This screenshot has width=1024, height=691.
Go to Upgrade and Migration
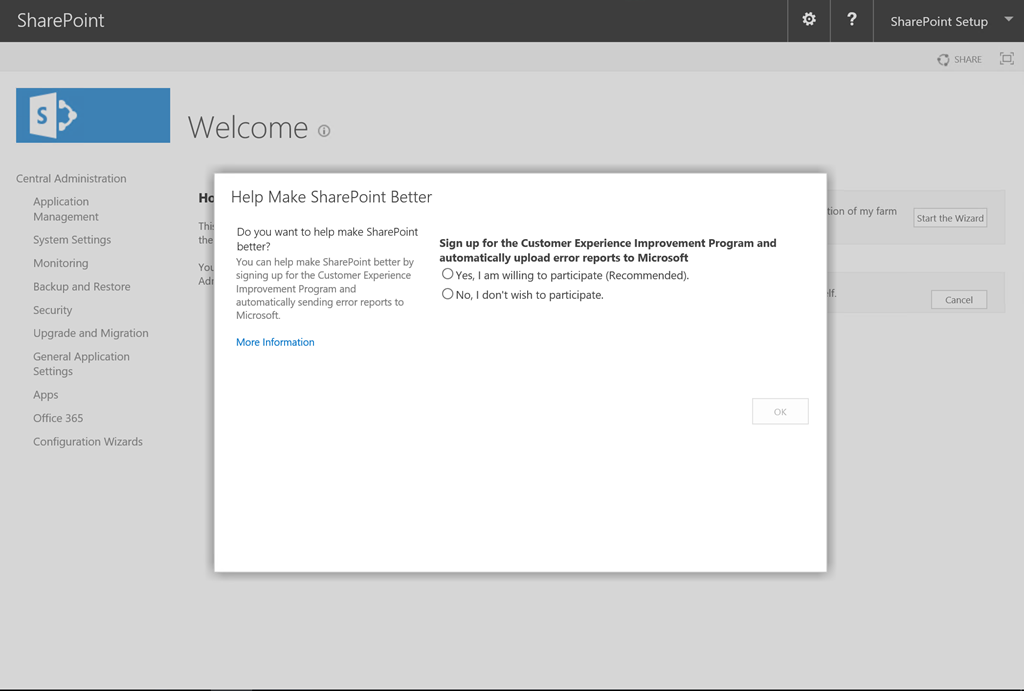point(91,333)
